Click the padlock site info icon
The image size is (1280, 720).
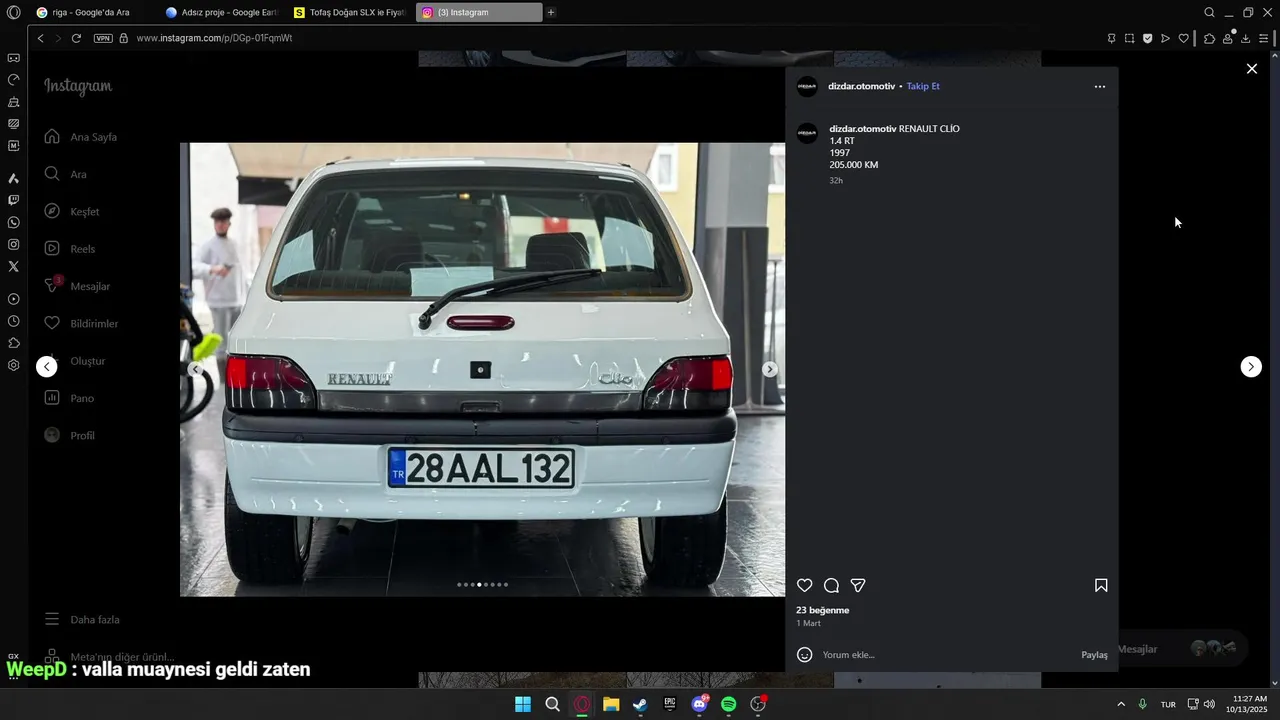pyautogui.click(x=124, y=38)
